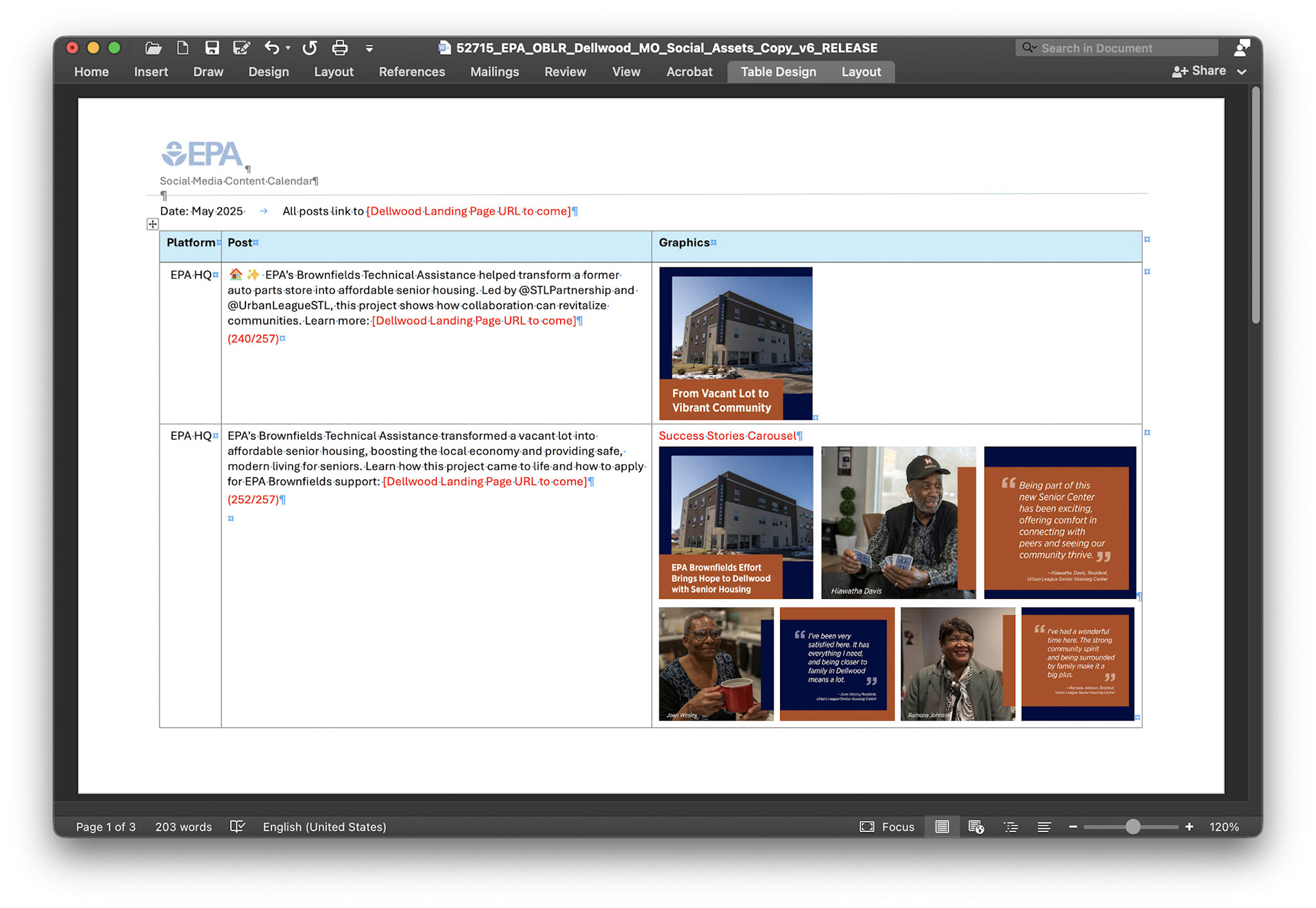The image size is (1316, 908).
Task: Click the Save document icon
Action: point(212,48)
